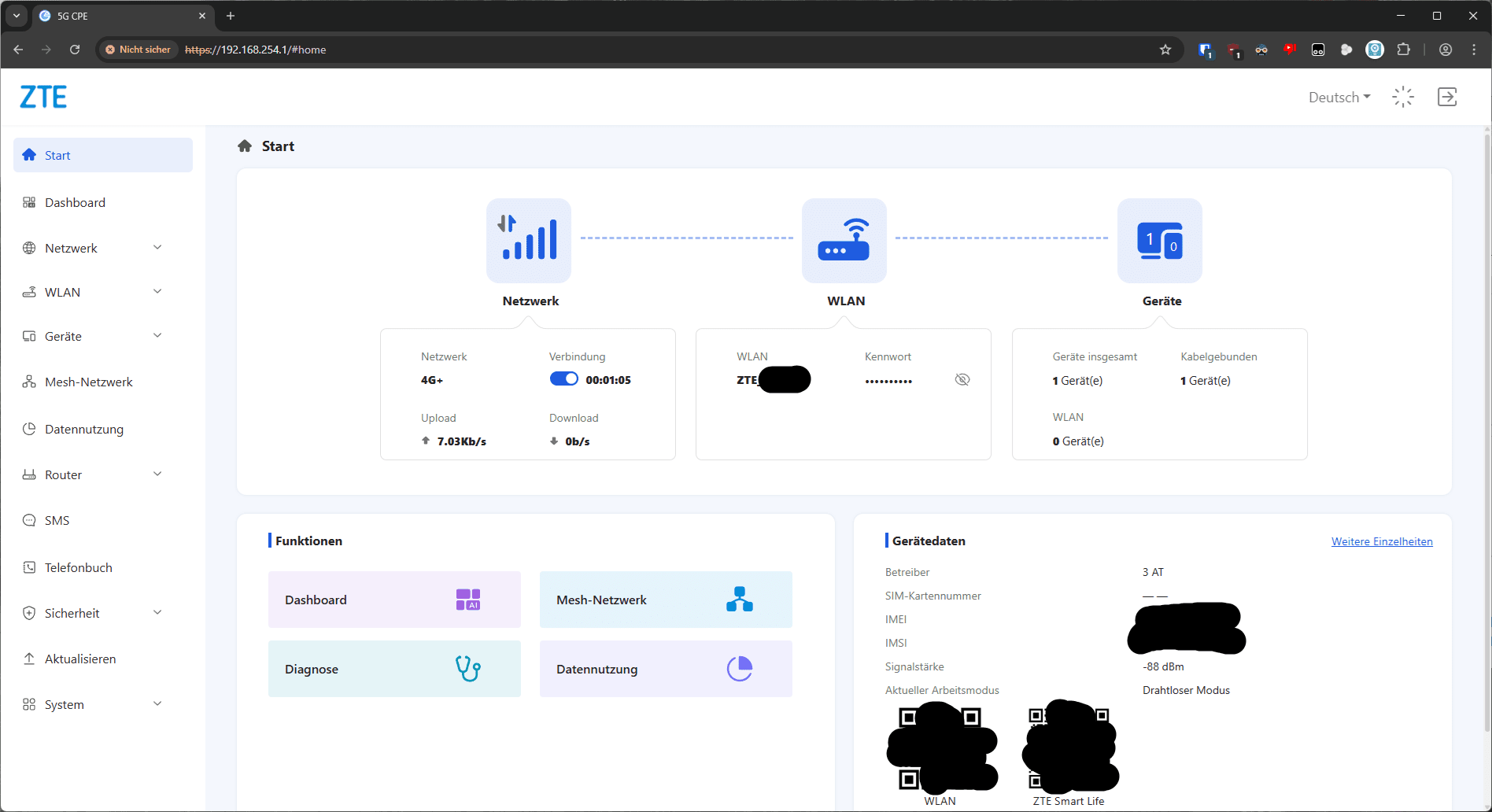The width and height of the screenshot is (1492, 812).
Task: Click the loading spinner icon in header
Action: (1403, 97)
